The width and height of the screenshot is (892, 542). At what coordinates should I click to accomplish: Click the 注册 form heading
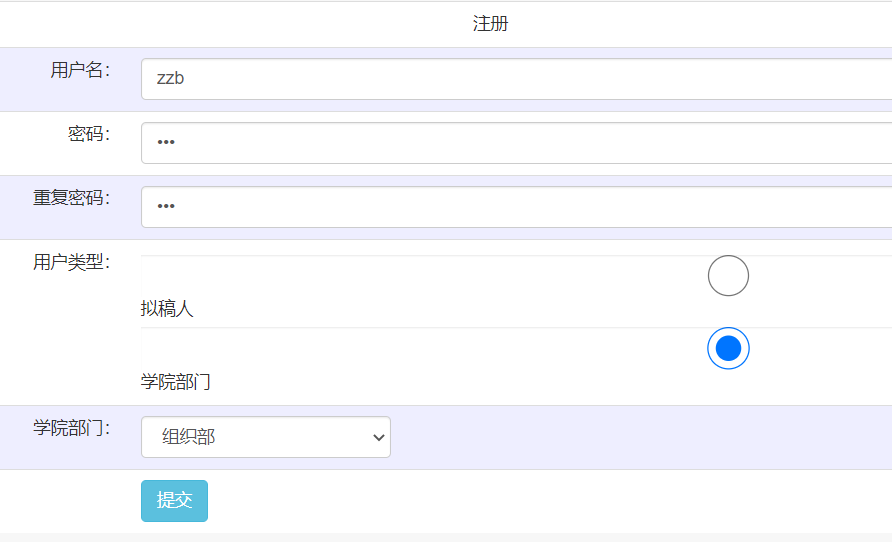(491, 24)
